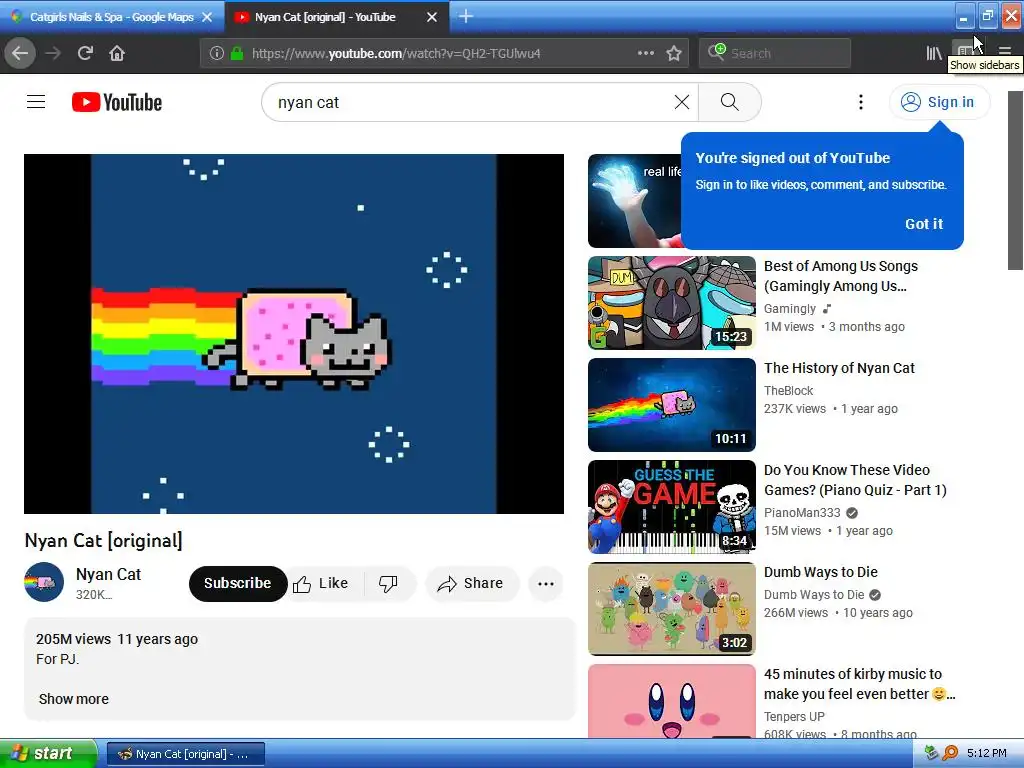Go to YouTube home via logo
The width and height of the screenshot is (1024, 768).
click(117, 102)
